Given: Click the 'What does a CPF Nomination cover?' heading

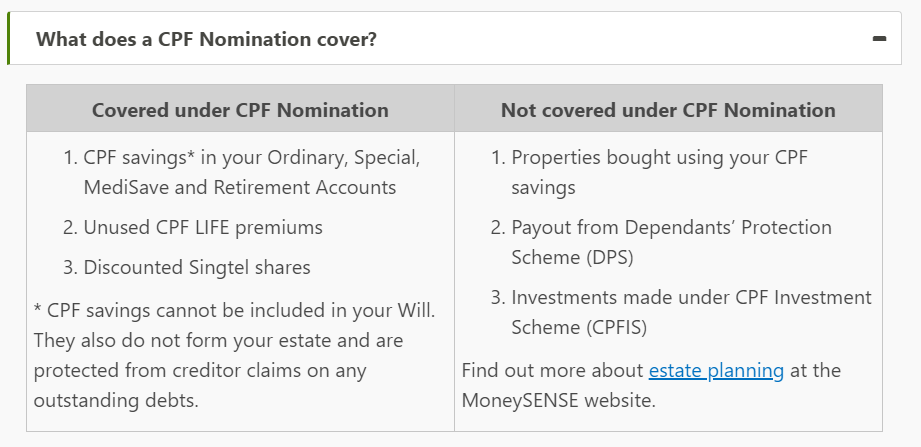Looking at the screenshot, I should tap(206, 39).
